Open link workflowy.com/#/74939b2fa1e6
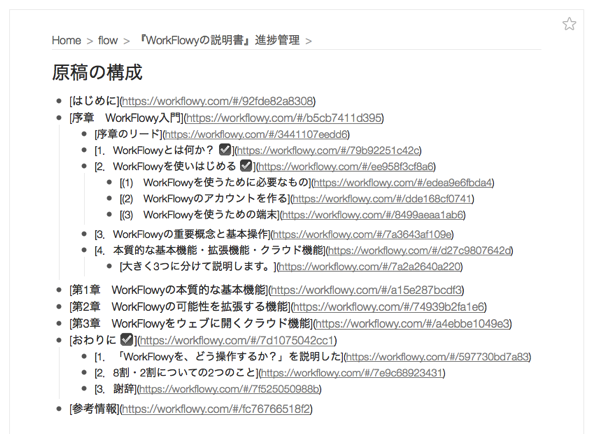Viewport: 599px width, 434px height. (389, 307)
